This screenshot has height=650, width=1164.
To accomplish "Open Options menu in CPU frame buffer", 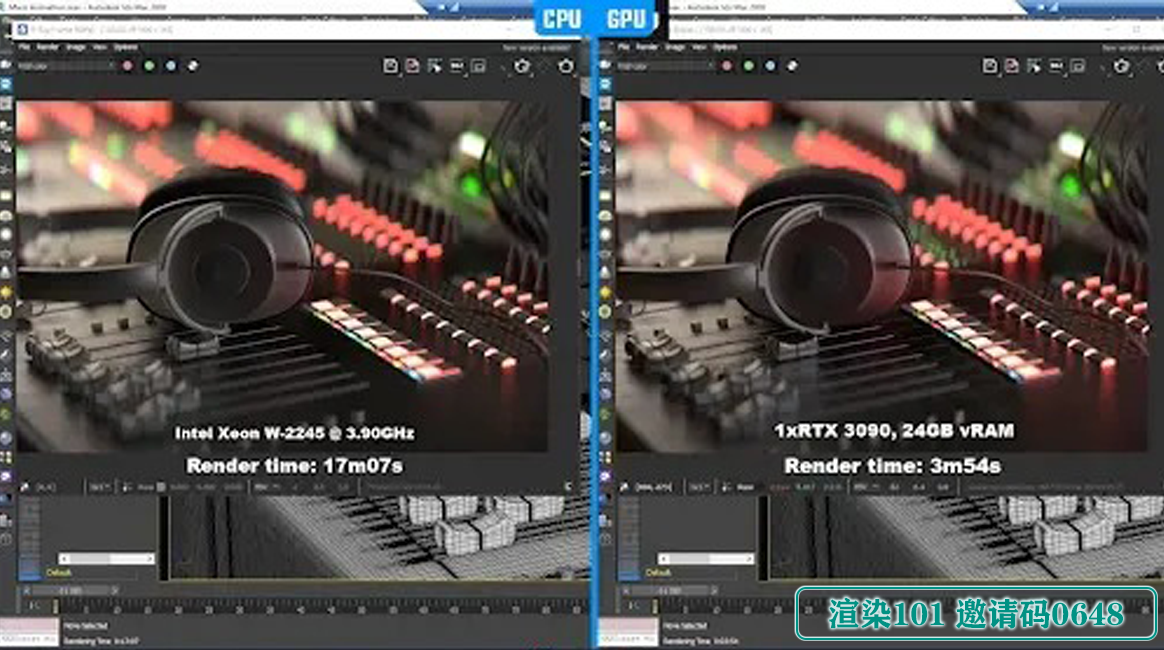I will [125, 47].
